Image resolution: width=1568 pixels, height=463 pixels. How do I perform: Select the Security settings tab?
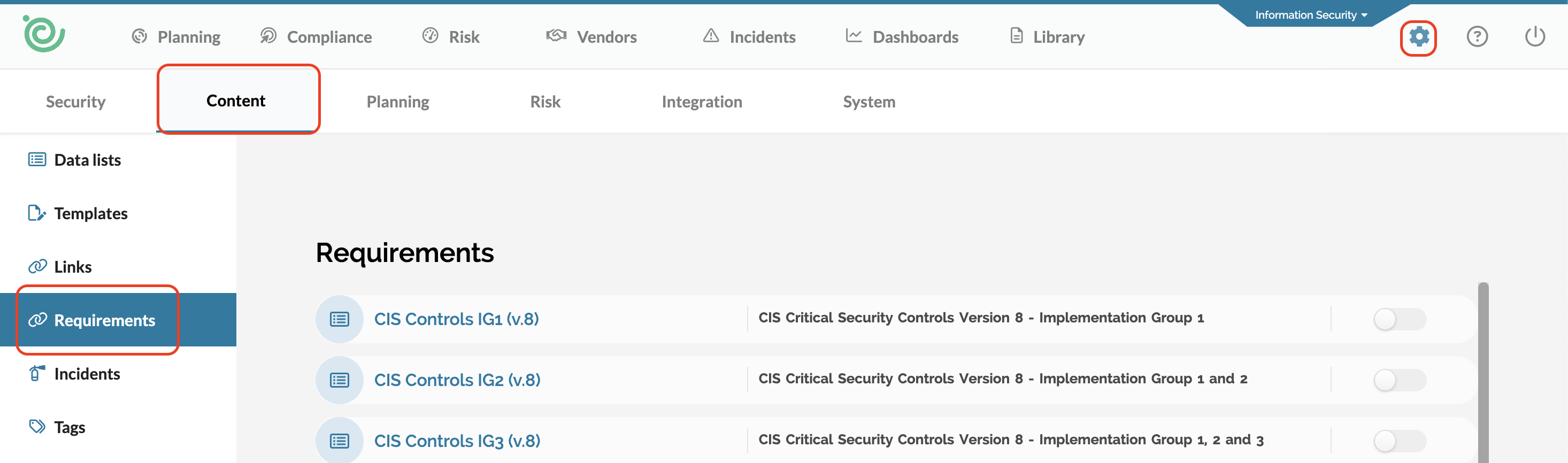coord(75,102)
